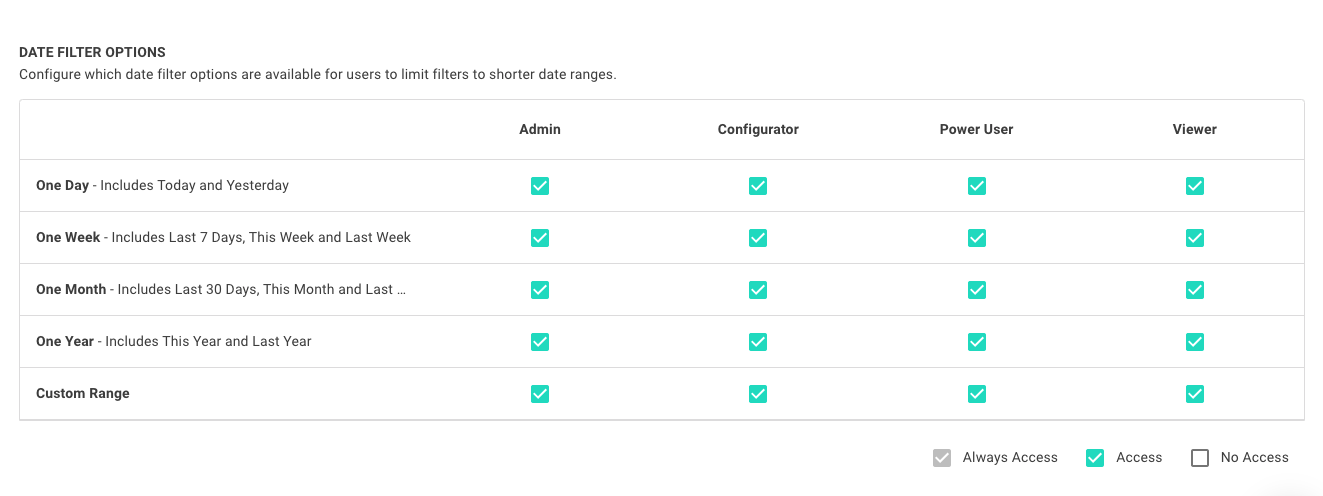The width and height of the screenshot is (1323, 496).
Task: Disable One Day for Power User
Action: pos(977,186)
